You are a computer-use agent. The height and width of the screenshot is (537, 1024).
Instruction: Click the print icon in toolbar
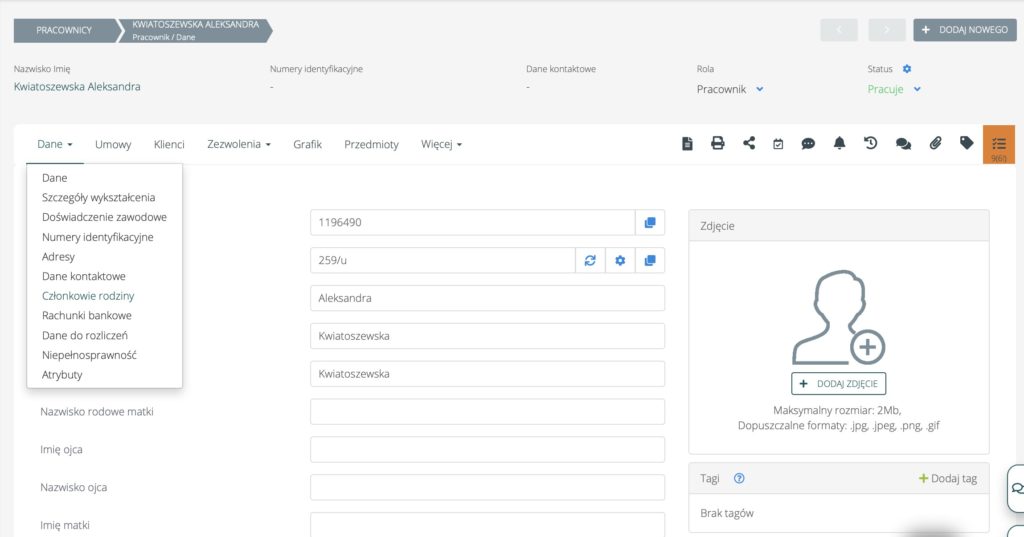(x=717, y=144)
